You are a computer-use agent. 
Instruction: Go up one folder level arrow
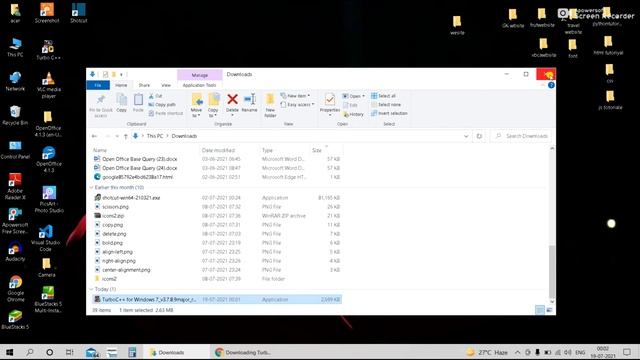[126, 136]
